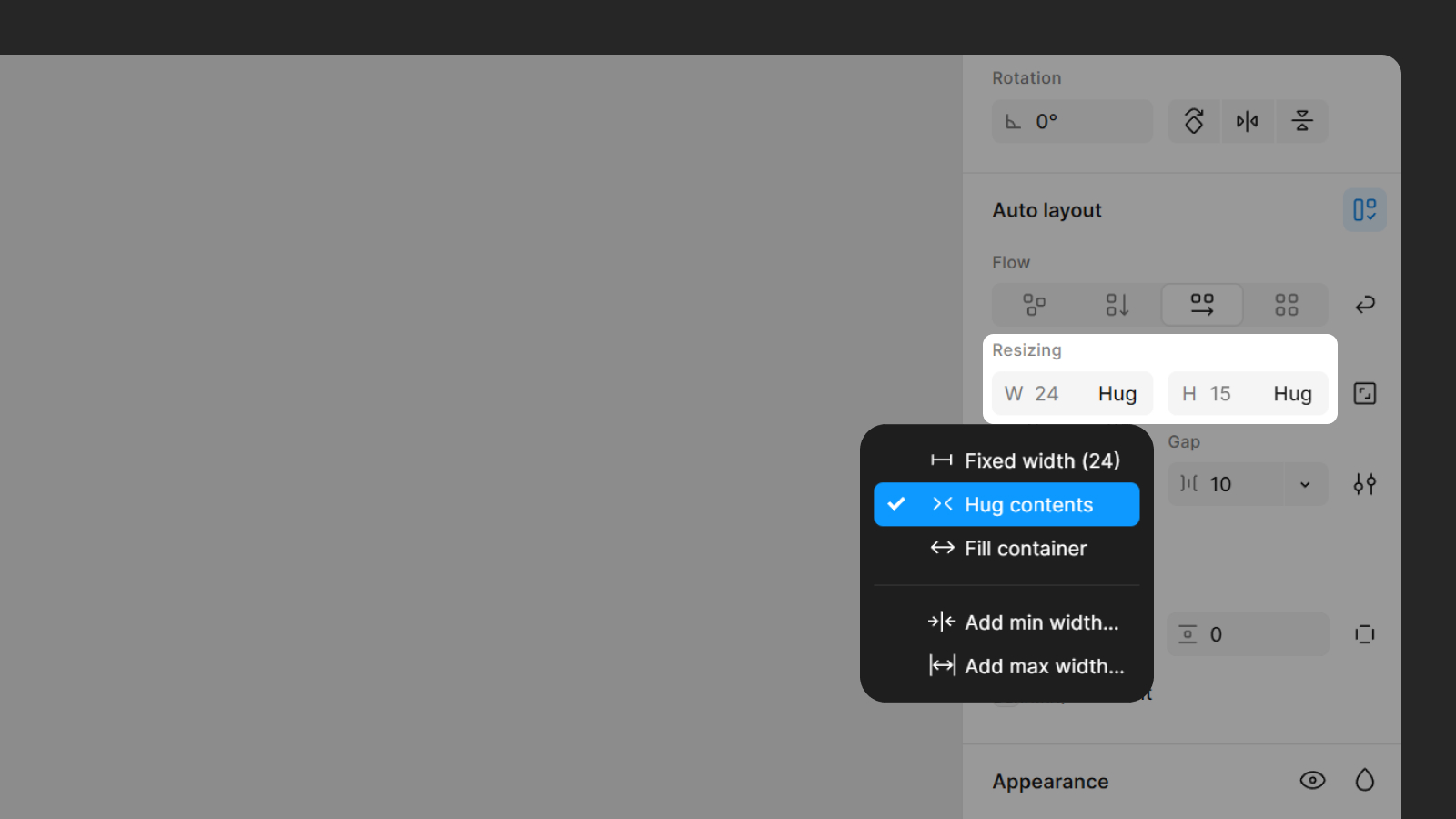The height and width of the screenshot is (819, 1456).
Task: Flip the selection vertically
Action: point(1301,120)
